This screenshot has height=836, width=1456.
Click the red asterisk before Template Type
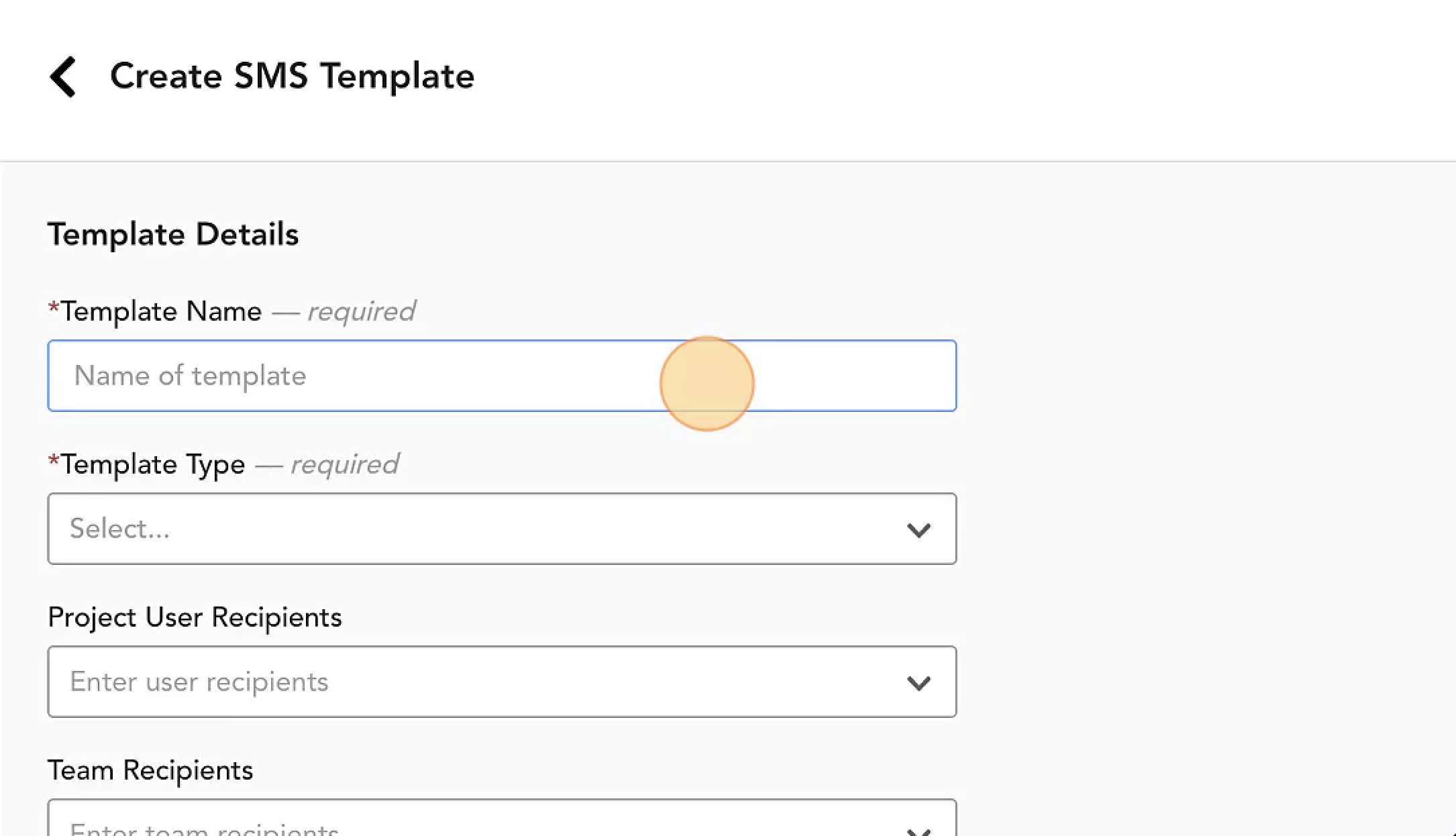click(x=54, y=462)
